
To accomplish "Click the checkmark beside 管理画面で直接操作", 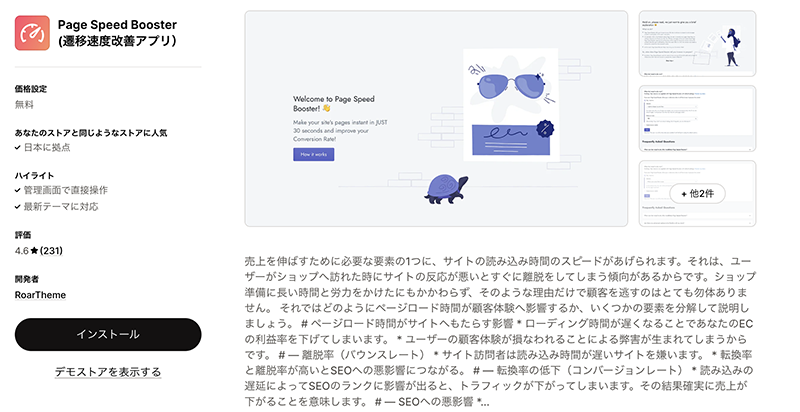I will coord(18,190).
